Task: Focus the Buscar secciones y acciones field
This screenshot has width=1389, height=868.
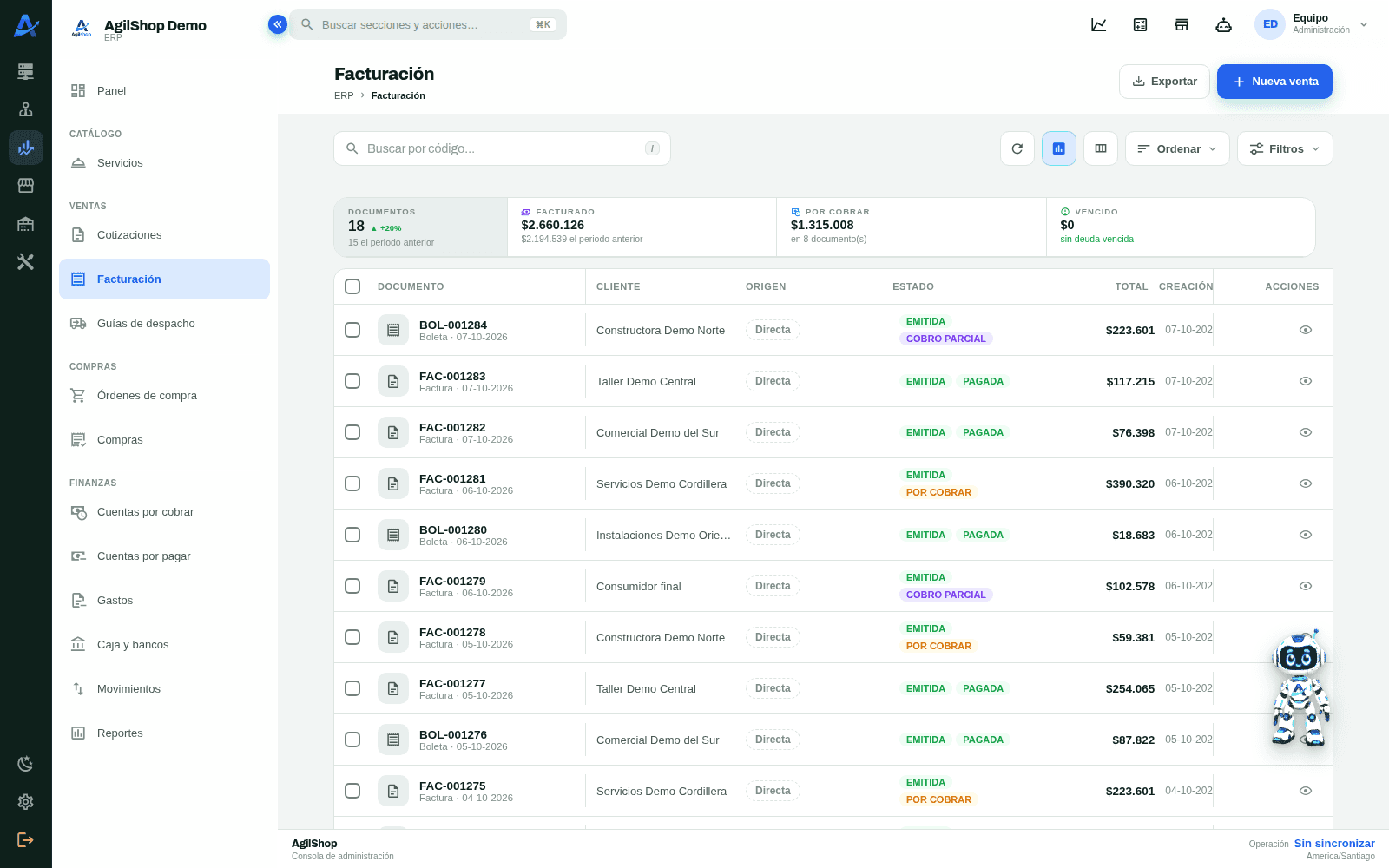Action: coord(428,24)
